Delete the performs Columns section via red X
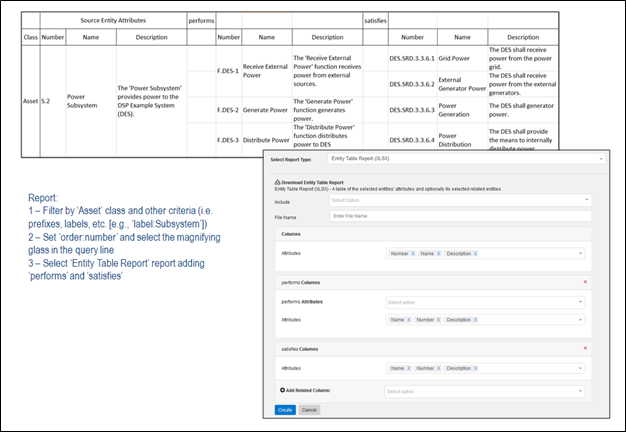 point(585,283)
